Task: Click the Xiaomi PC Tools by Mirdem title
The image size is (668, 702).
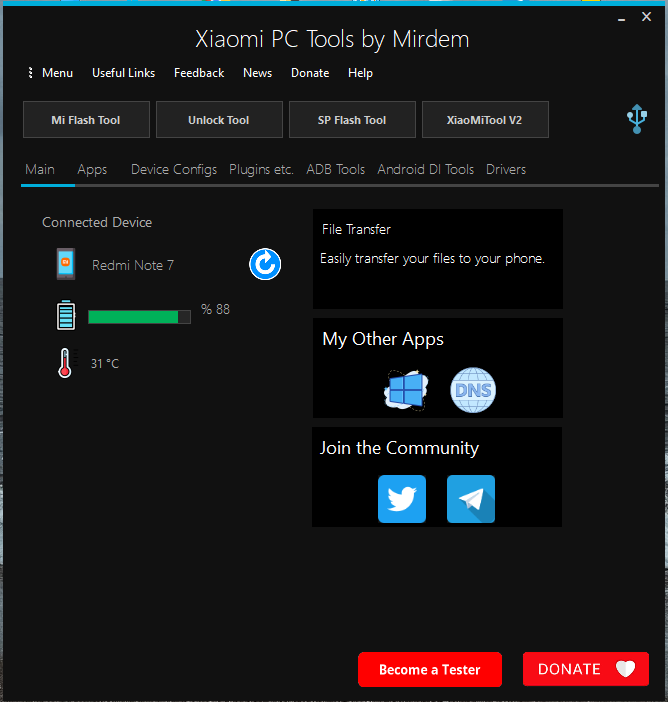Action: click(x=332, y=39)
